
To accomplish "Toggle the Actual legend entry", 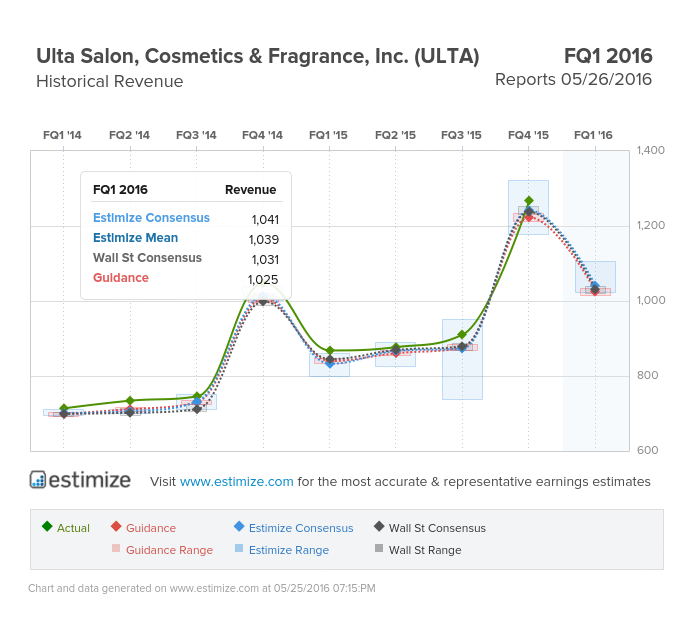I will (x=66, y=528).
